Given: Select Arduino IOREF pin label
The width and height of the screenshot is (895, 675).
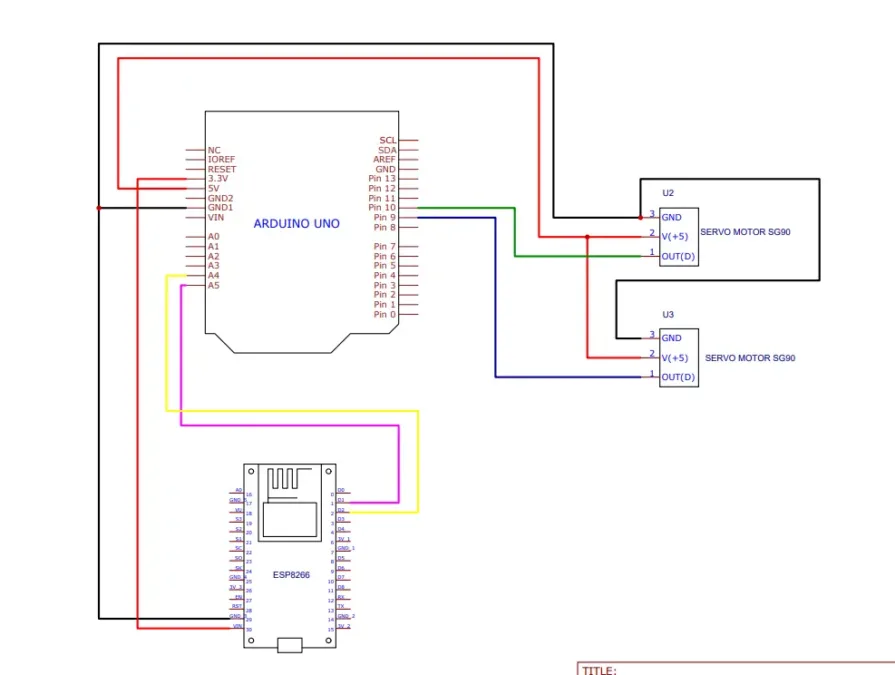Looking at the screenshot, I should coord(221,159).
